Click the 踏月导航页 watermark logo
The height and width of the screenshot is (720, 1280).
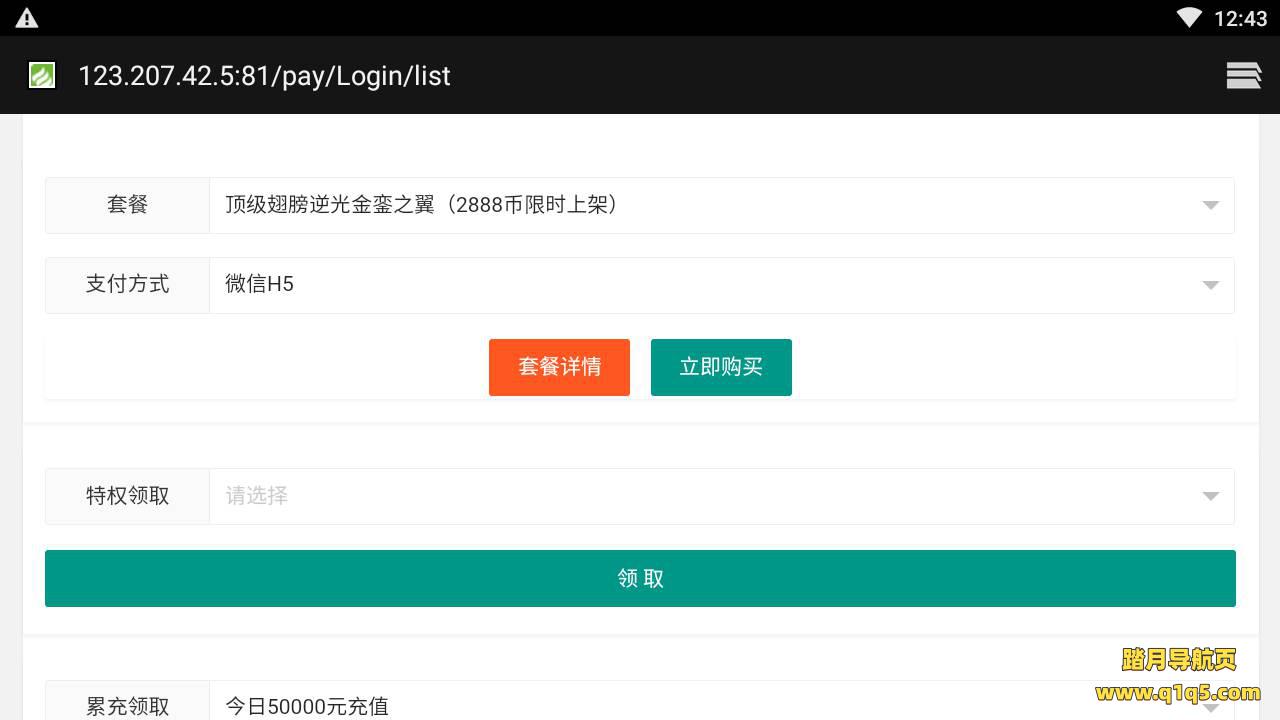coord(1178,659)
